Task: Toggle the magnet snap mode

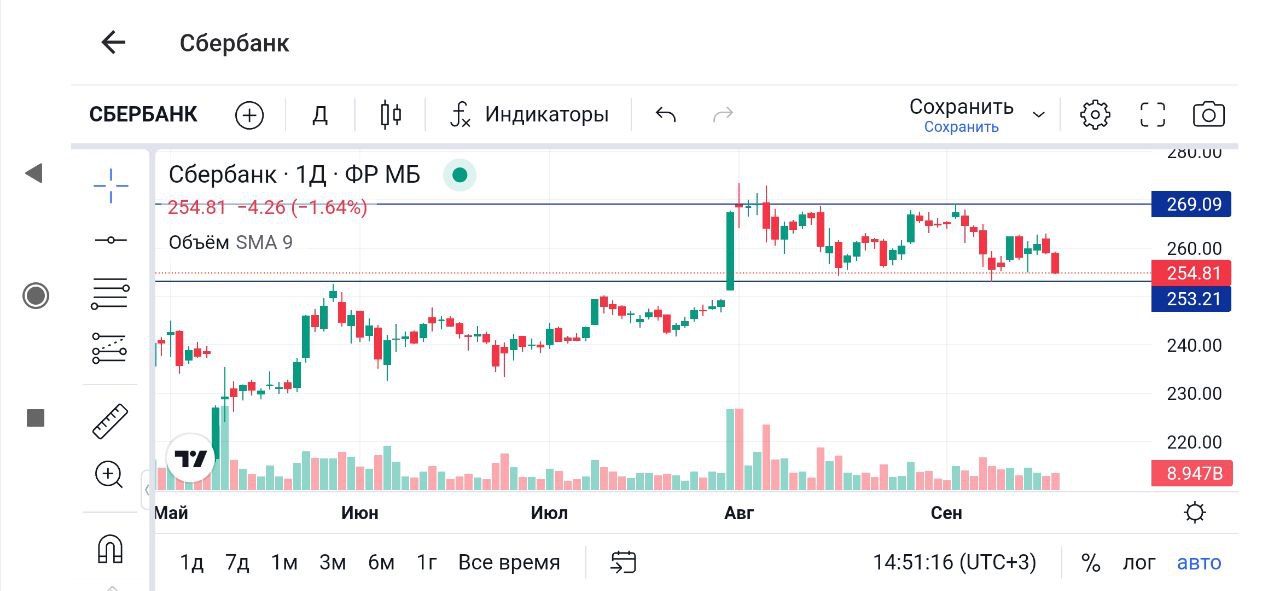Action: pyautogui.click(x=110, y=548)
